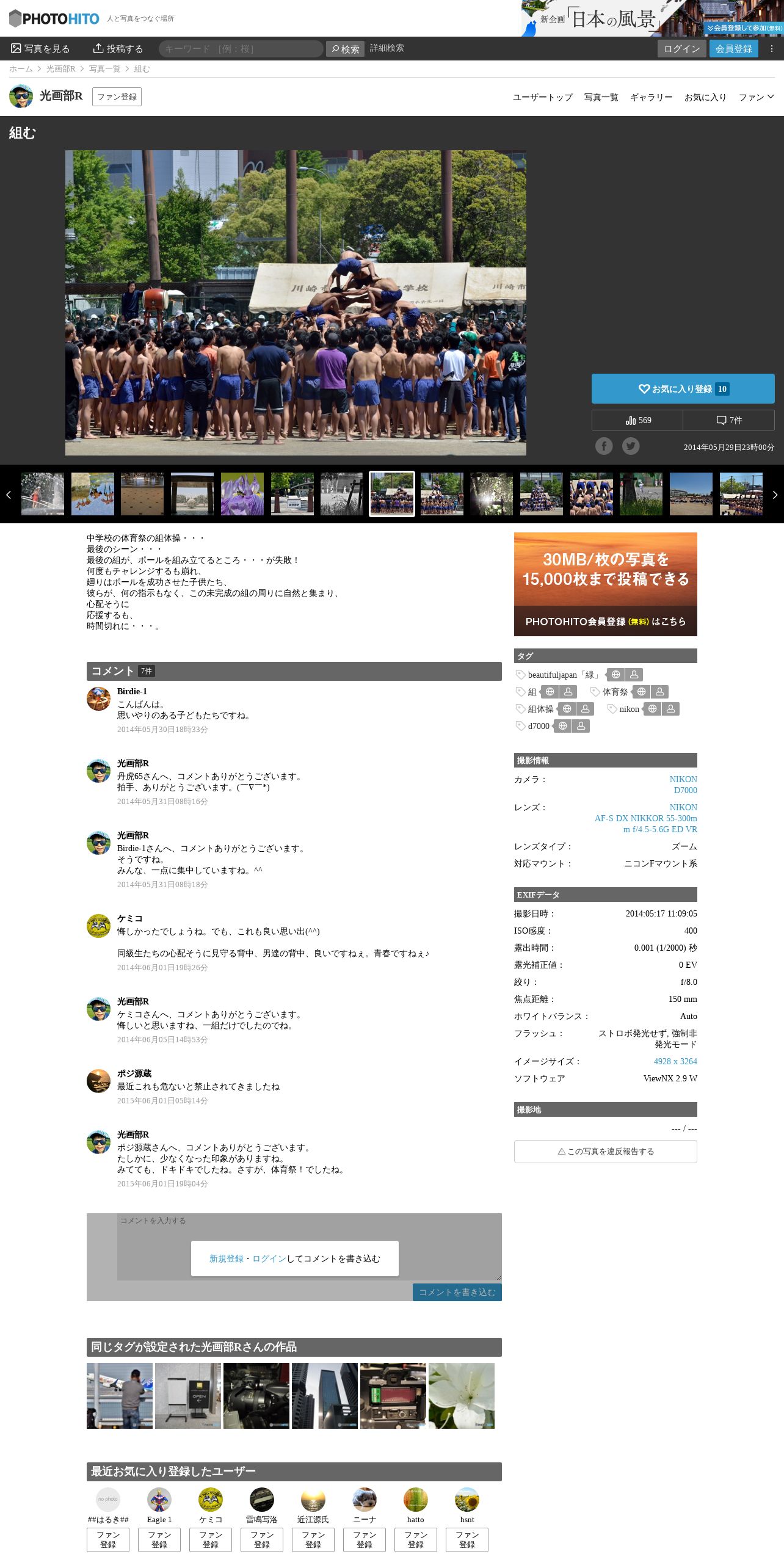This screenshot has height=1568, width=784.
Task: Open NIKON D7000 camera link
Action: point(683,785)
